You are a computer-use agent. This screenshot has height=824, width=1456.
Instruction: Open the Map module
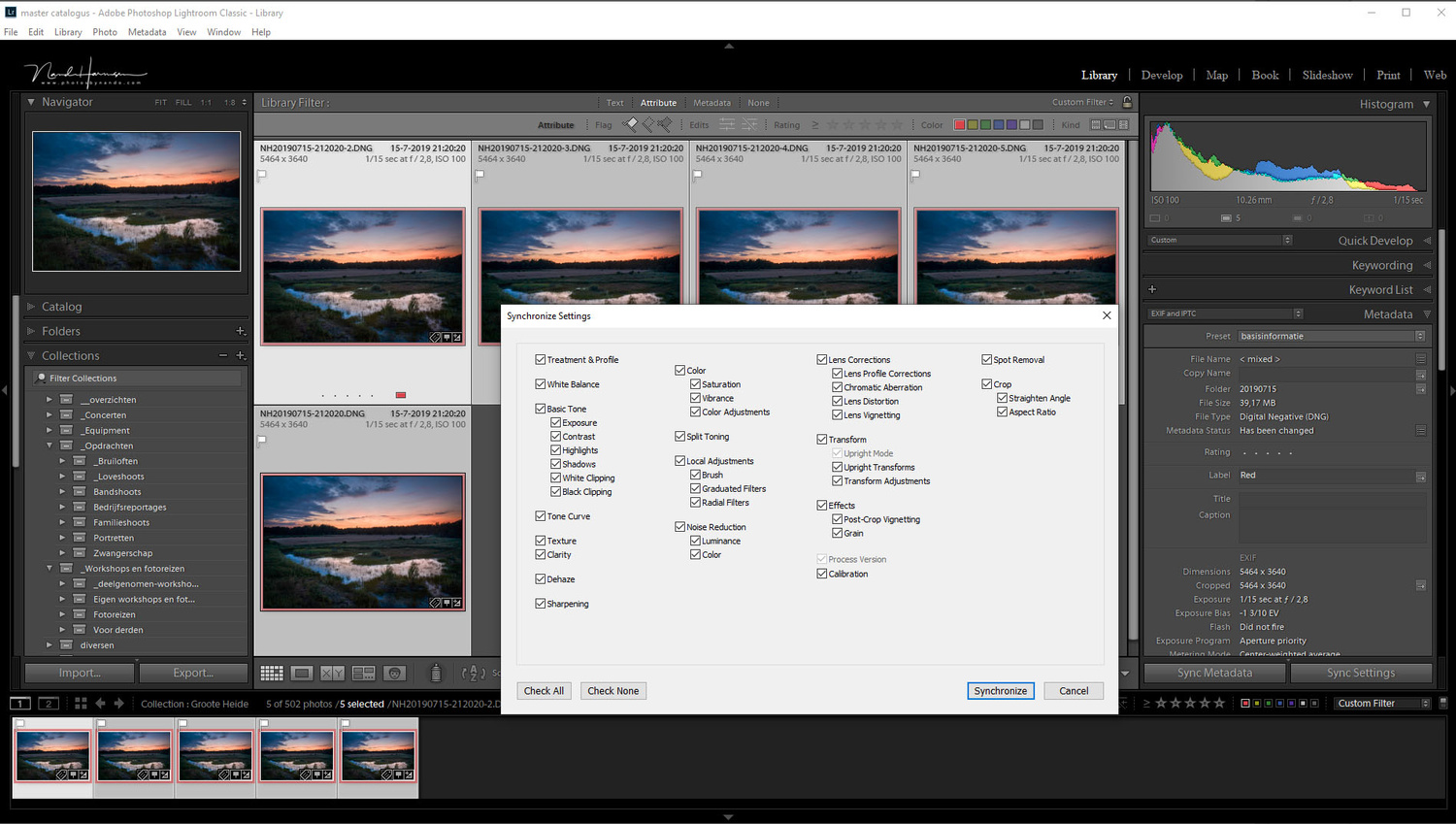click(1217, 75)
